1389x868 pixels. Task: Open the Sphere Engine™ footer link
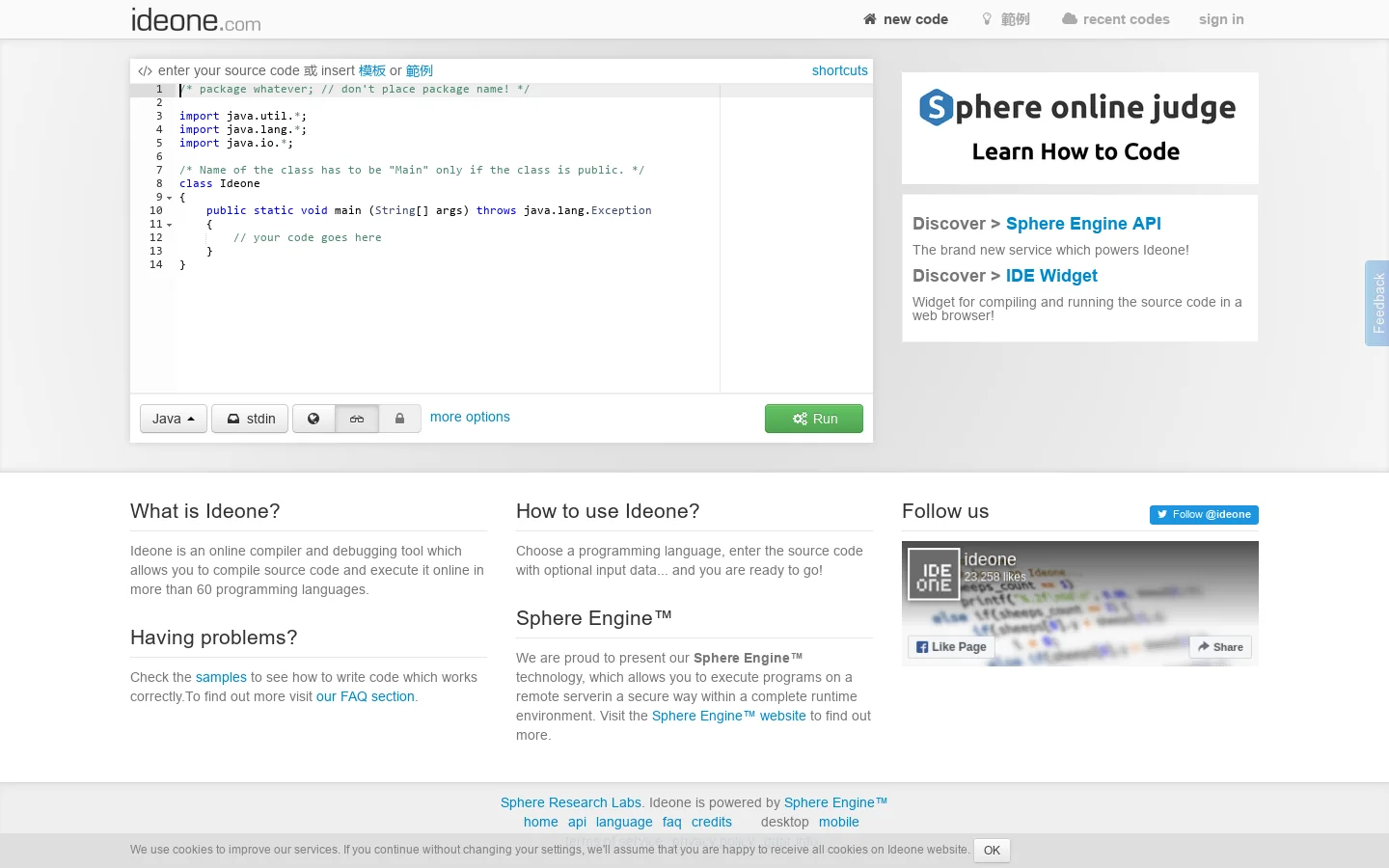835,802
